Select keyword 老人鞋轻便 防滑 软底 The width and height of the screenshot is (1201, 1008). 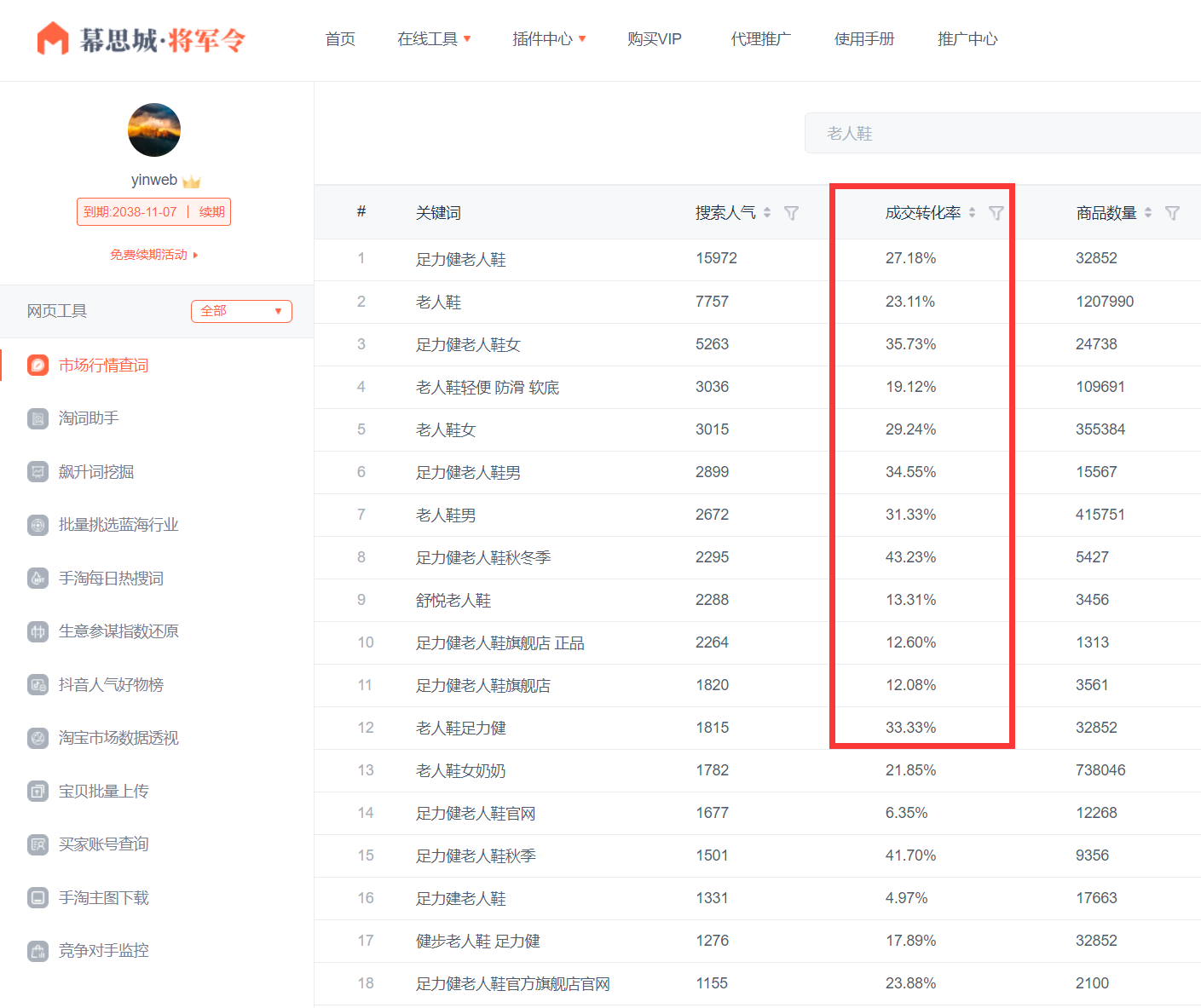click(x=488, y=387)
